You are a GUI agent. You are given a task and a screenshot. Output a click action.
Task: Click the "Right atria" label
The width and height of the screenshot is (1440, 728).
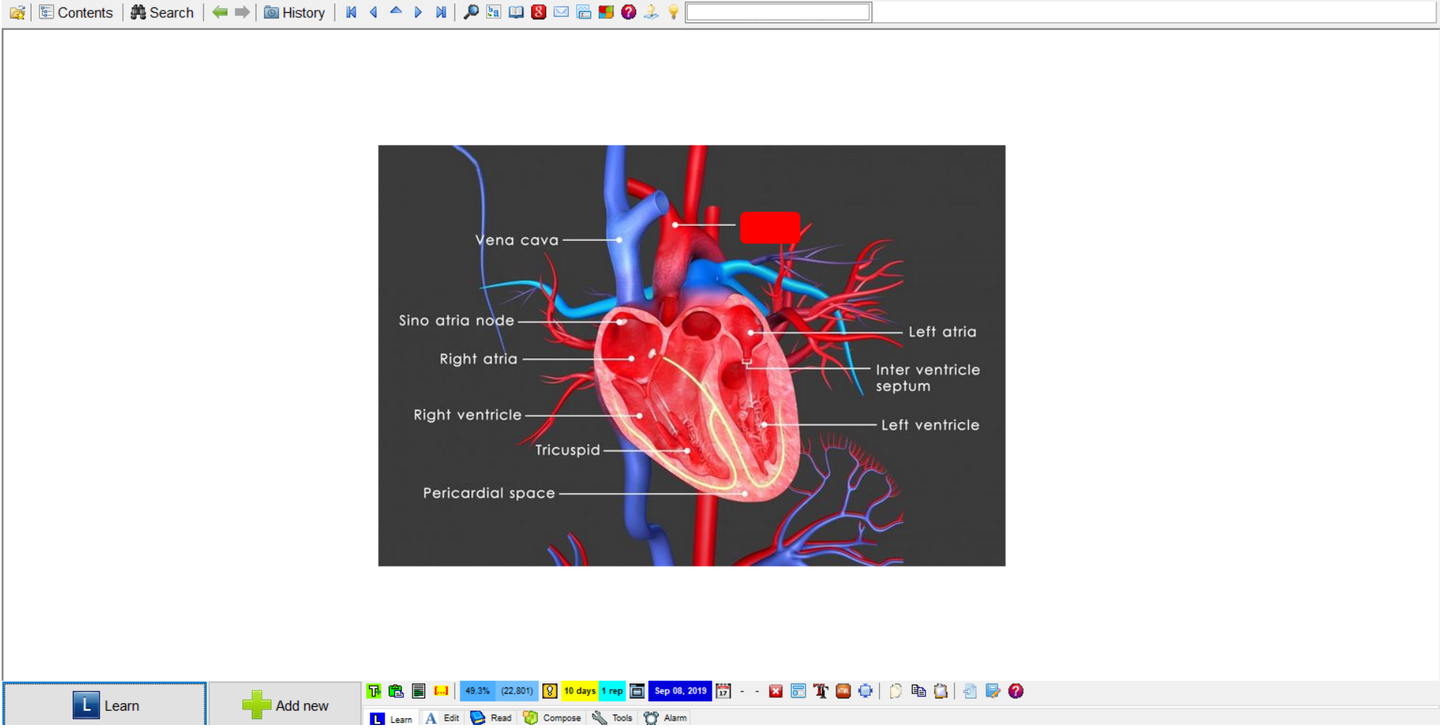pyautogui.click(x=479, y=359)
